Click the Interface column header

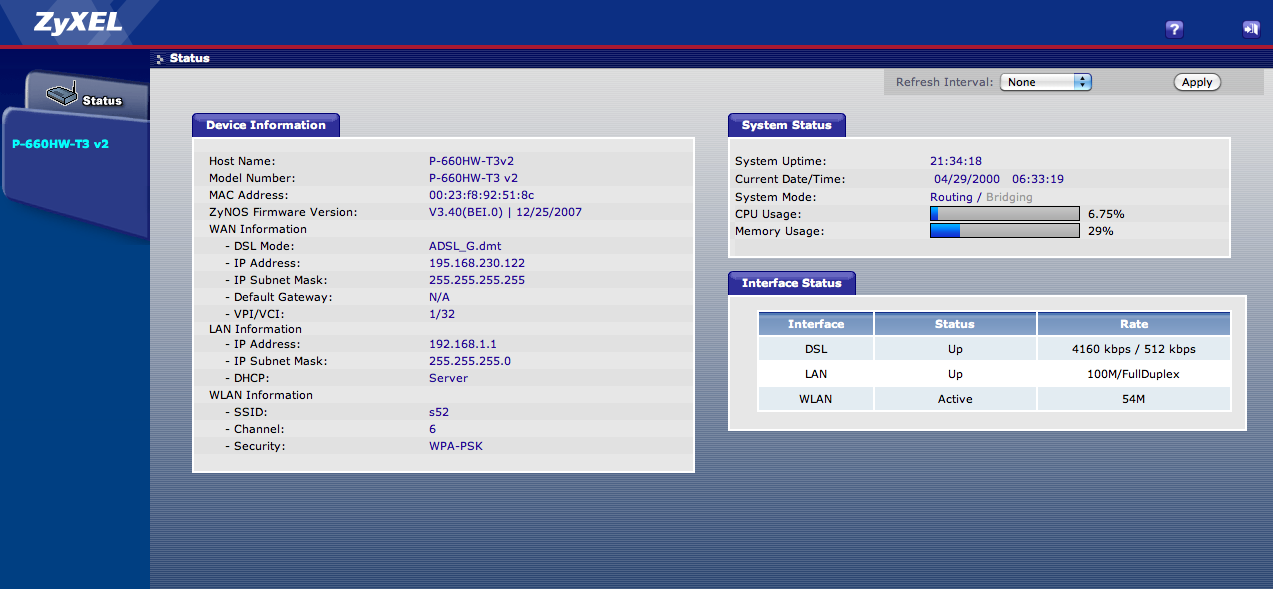[x=816, y=324]
